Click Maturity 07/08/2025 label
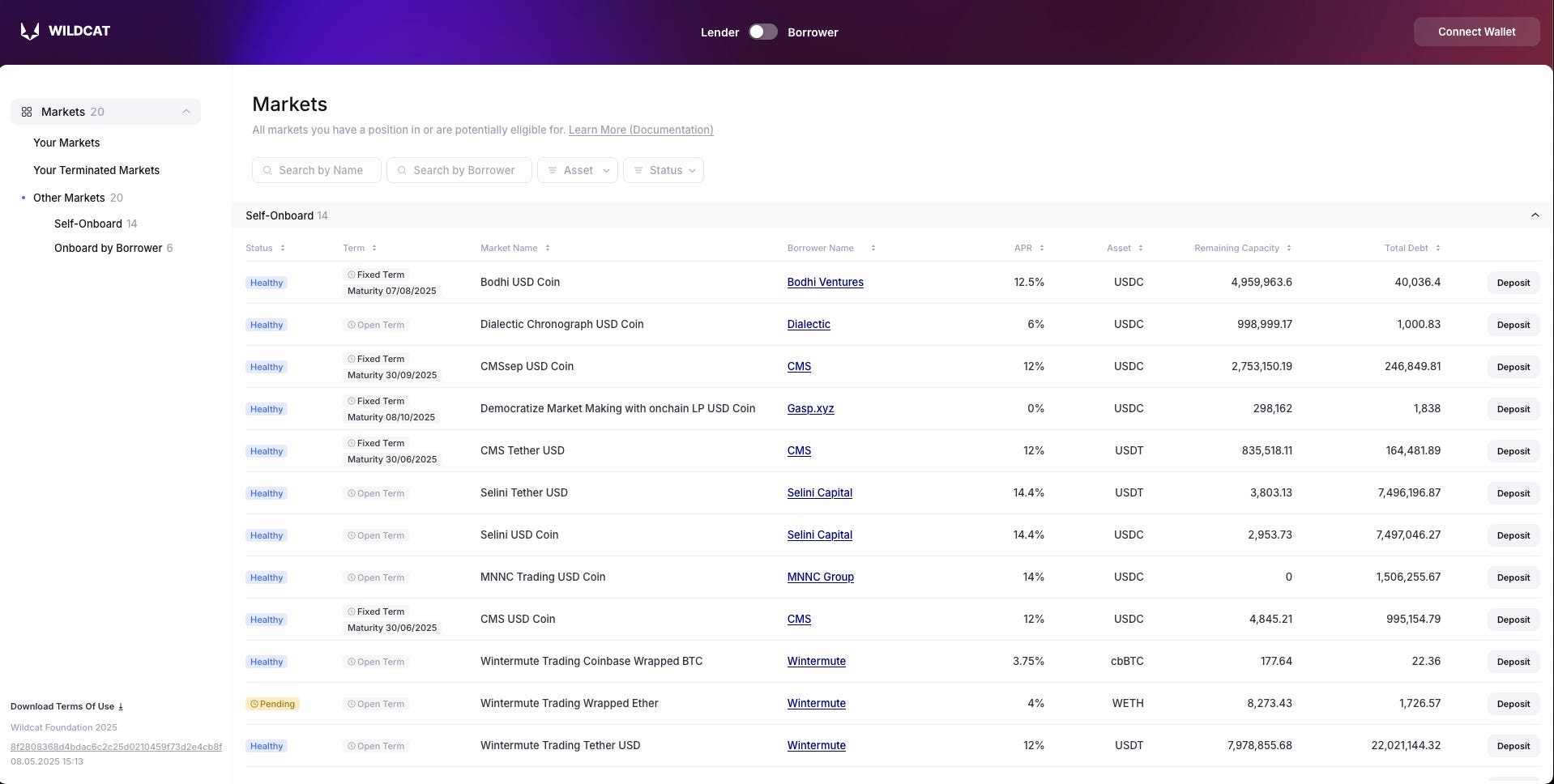The width and height of the screenshot is (1554, 784). click(392, 291)
